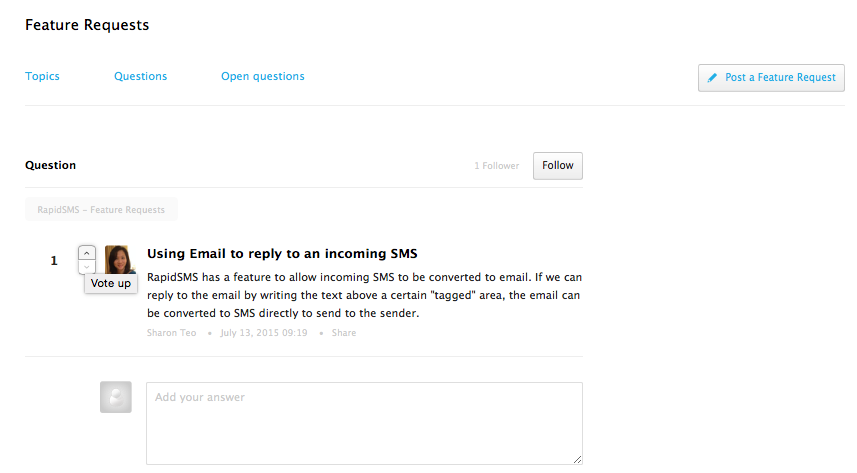Click the pencil icon on Post a Feature Request
The height and width of the screenshot is (473, 857).
[712, 78]
